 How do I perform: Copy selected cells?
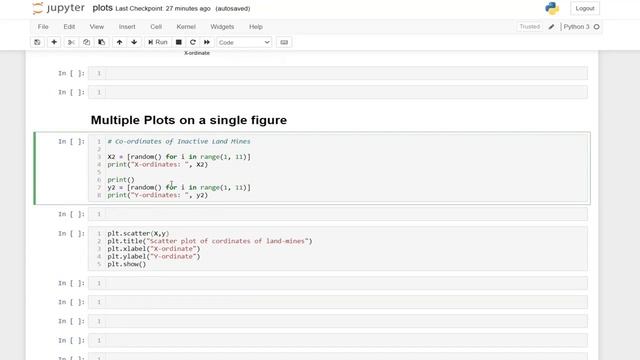tap(87, 42)
